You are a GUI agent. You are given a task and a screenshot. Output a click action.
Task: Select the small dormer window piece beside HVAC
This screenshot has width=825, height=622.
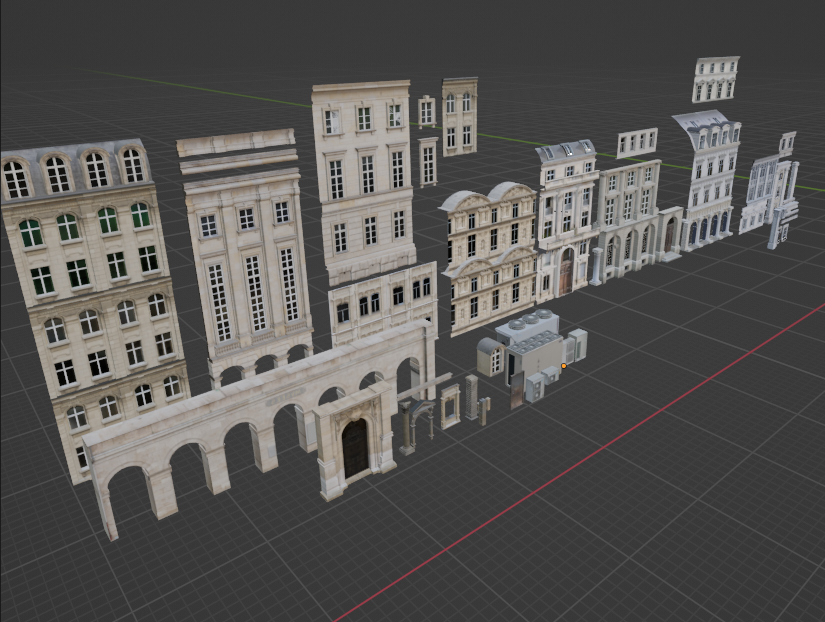point(490,357)
